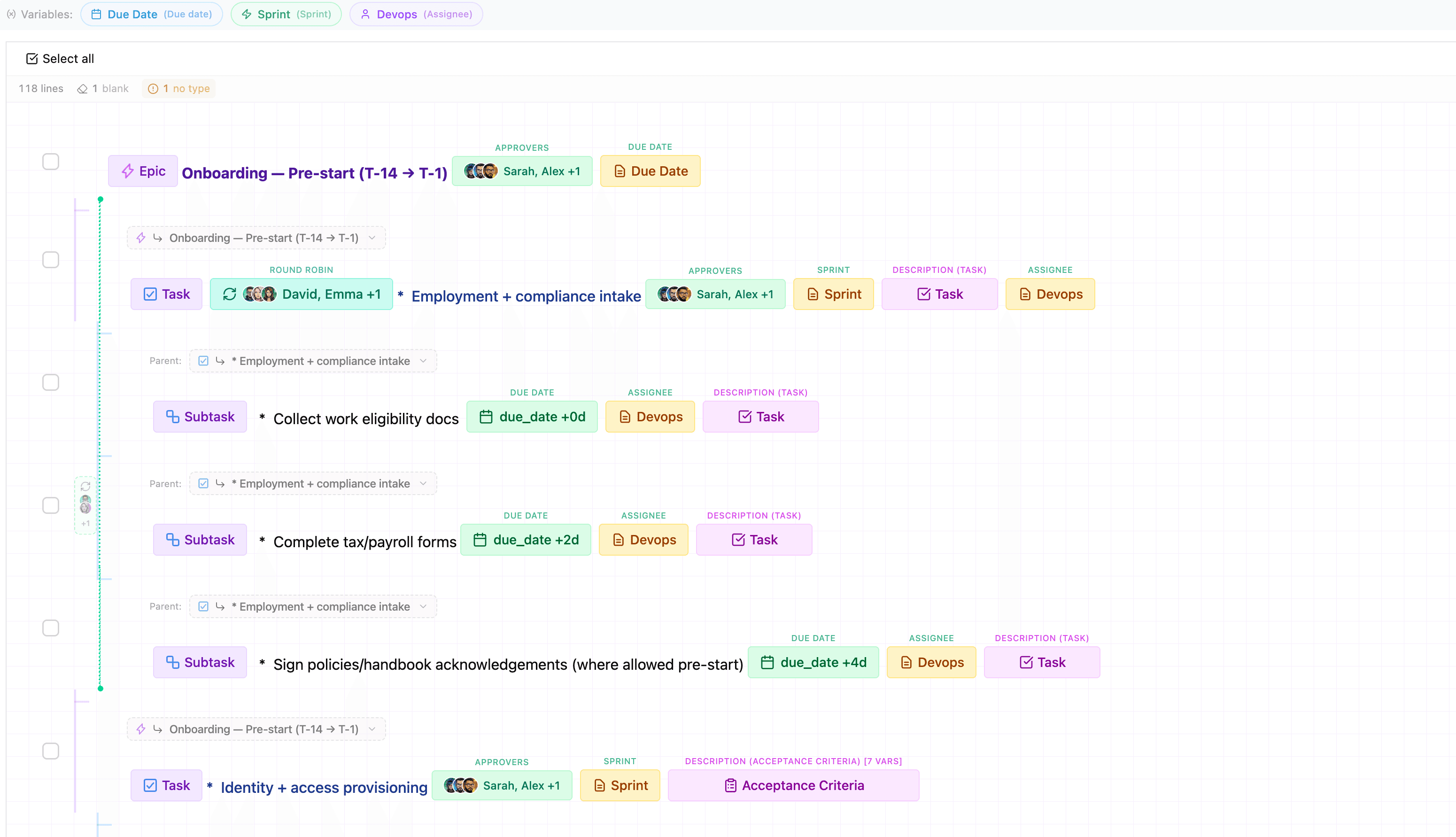The width and height of the screenshot is (1456, 837).
Task: Click the calendar icon in the "due_date +2d" badge
Action: [x=480, y=539]
